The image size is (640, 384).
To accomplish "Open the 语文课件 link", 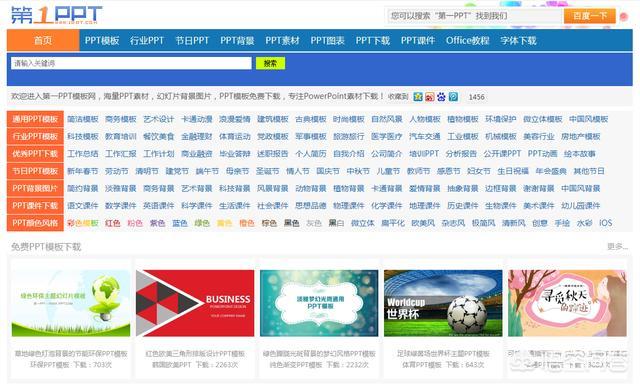I will click(83, 206).
